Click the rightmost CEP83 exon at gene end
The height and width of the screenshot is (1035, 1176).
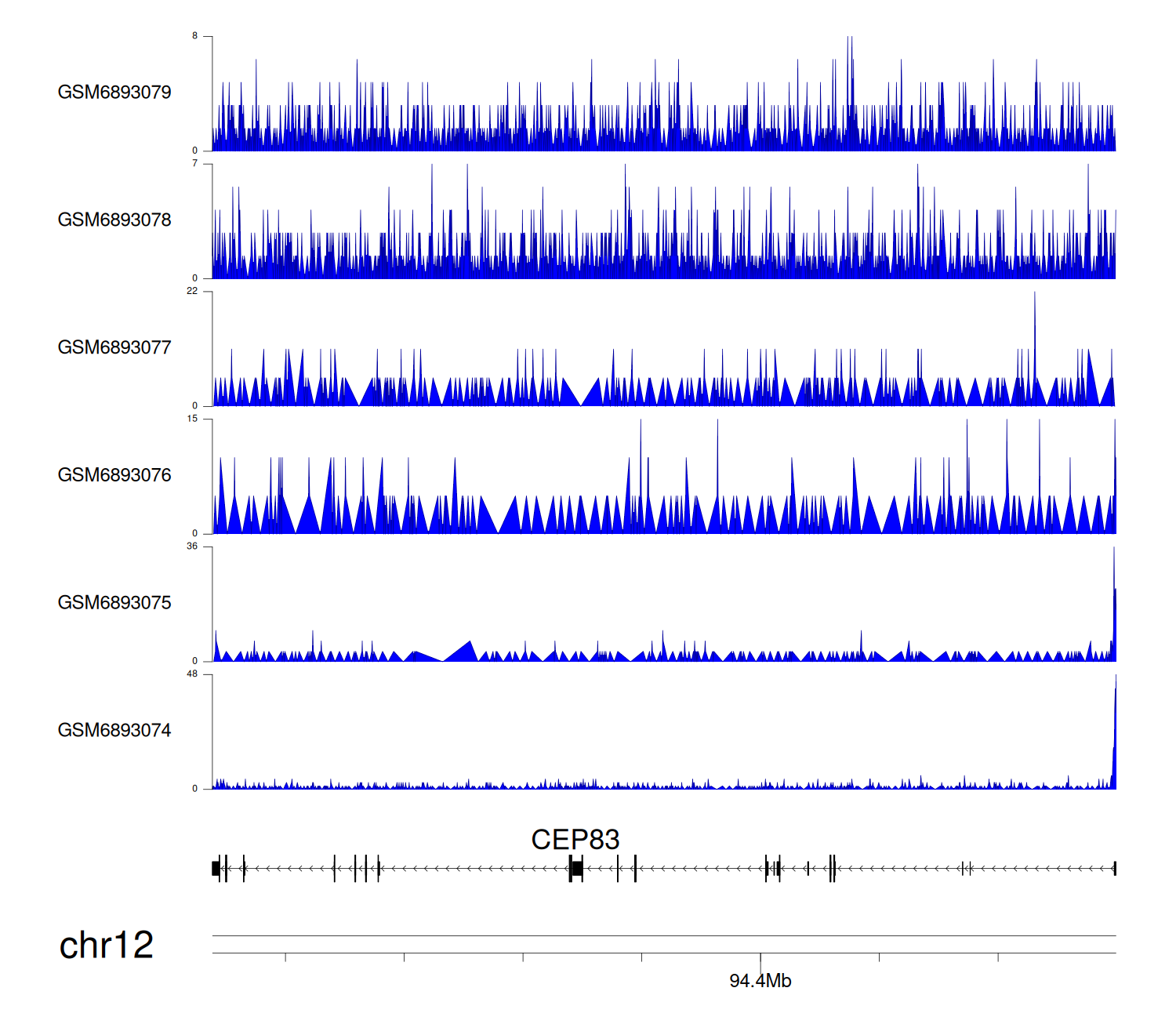[x=1114, y=868]
